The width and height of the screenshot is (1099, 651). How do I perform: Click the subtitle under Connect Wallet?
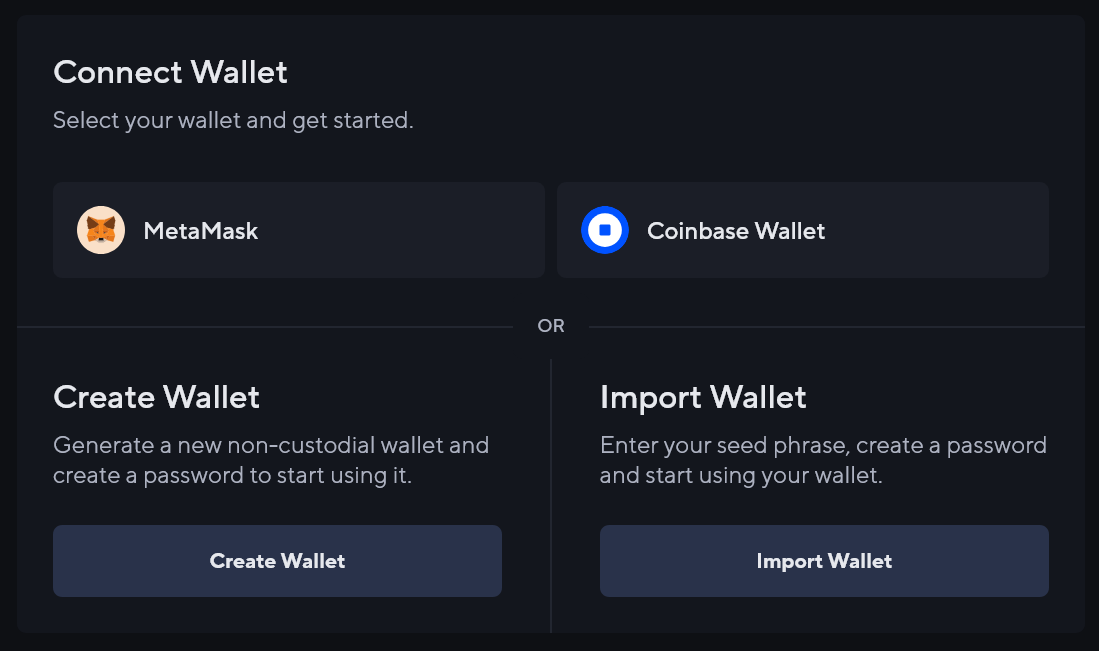[x=233, y=120]
